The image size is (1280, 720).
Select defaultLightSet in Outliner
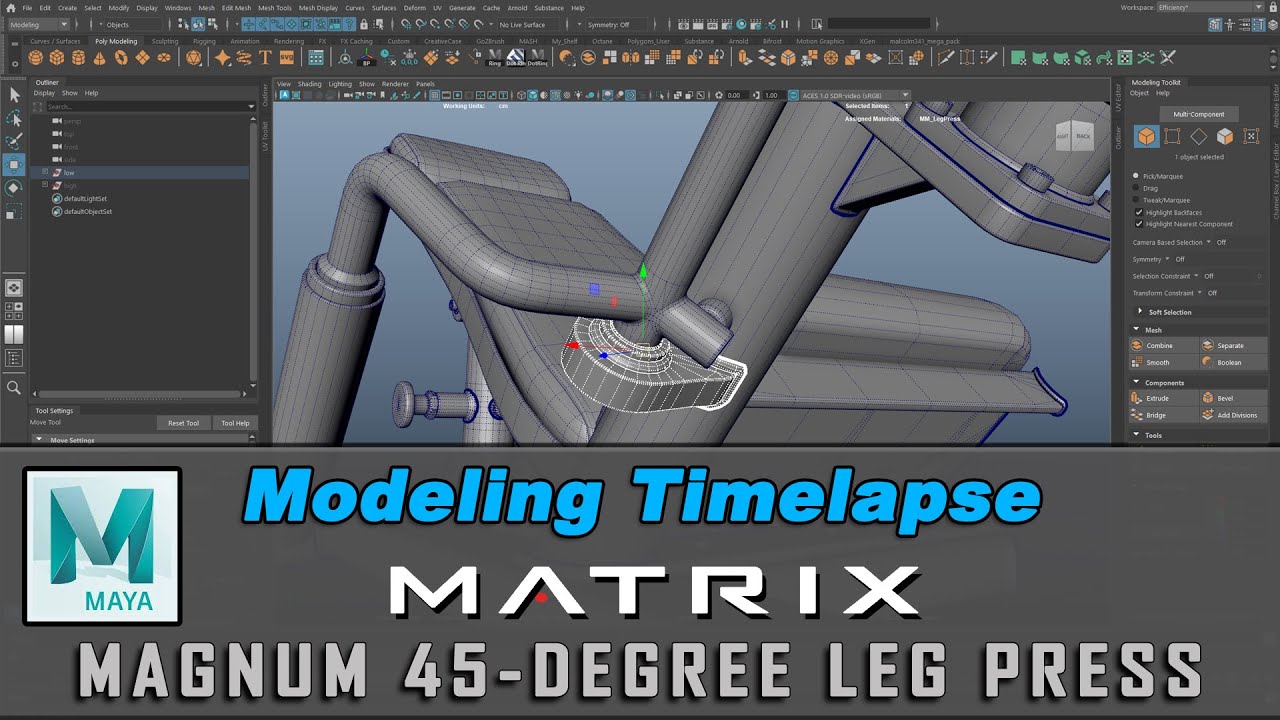point(85,199)
